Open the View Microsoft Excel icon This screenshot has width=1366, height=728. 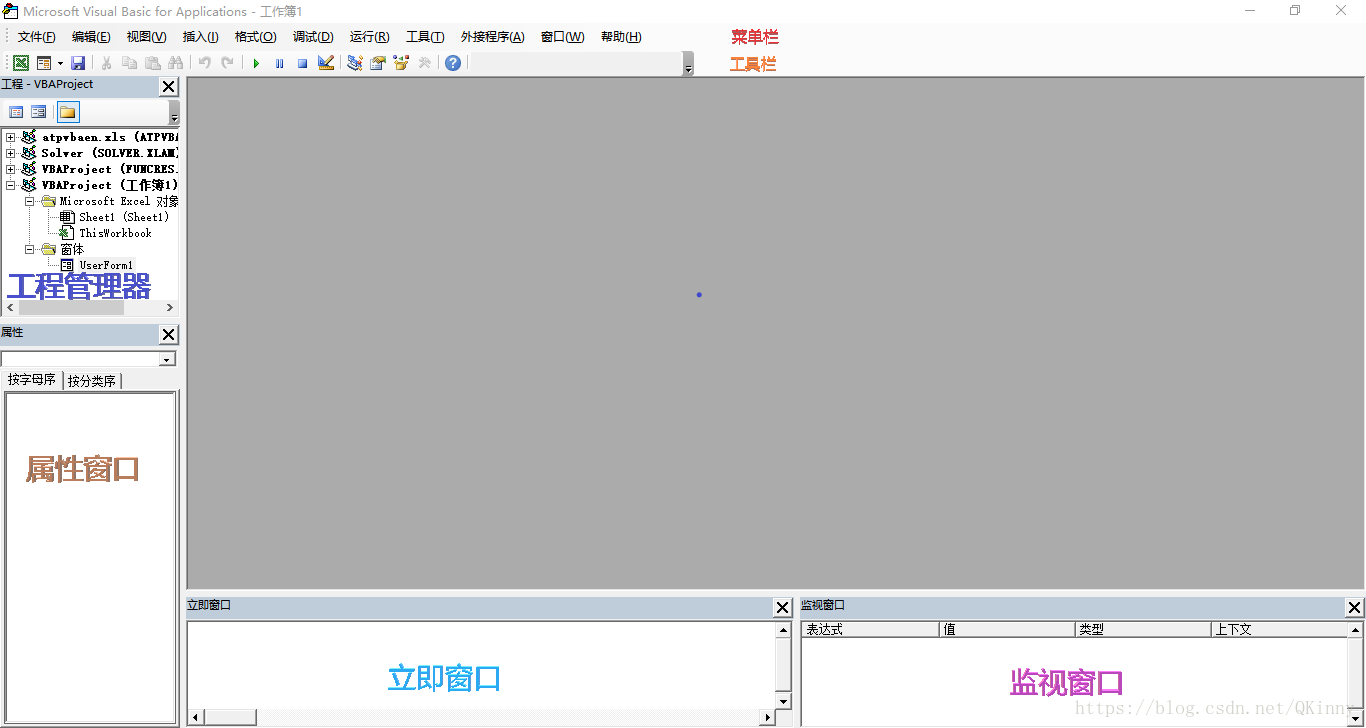point(20,63)
